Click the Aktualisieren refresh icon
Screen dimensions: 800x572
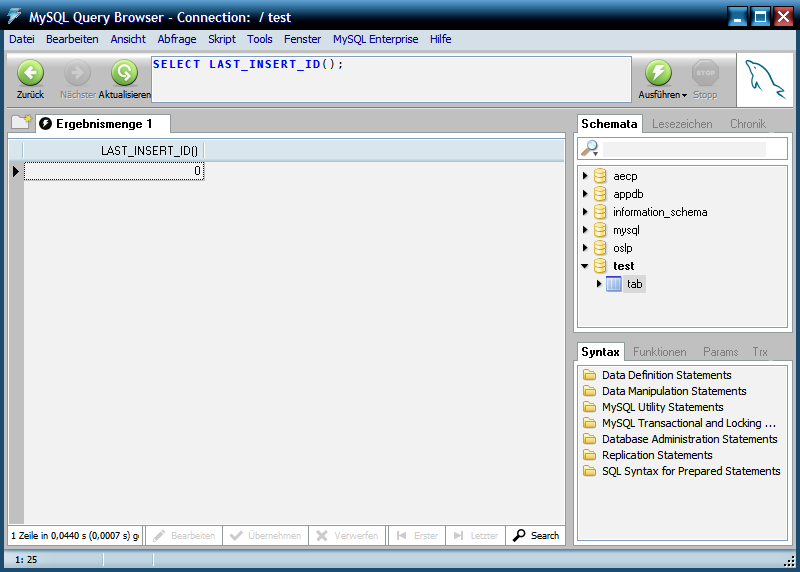point(124,72)
